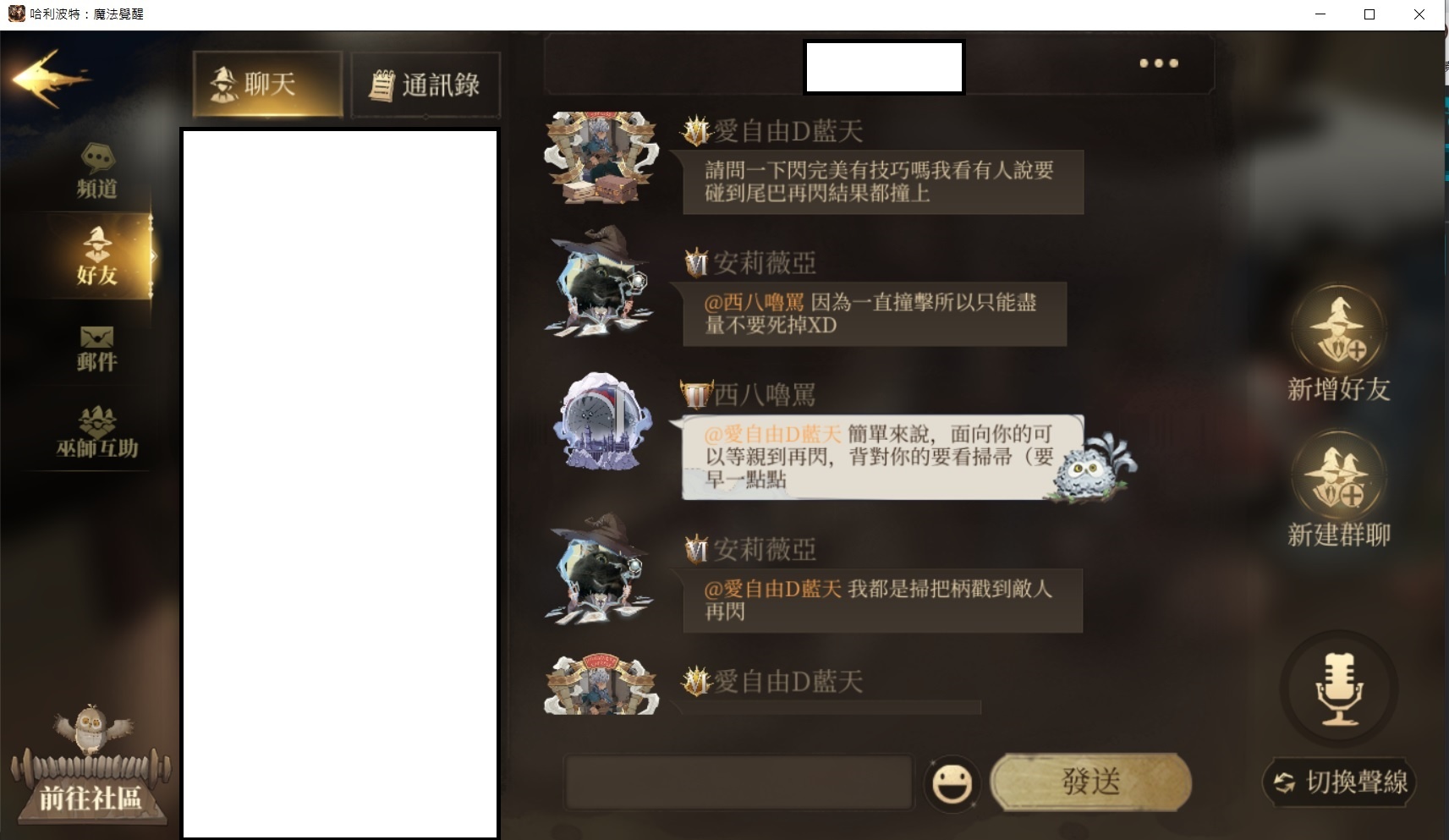Focus the chat message input field
Image resolution: width=1449 pixels, height=840 pixels.
coord(739,782)
